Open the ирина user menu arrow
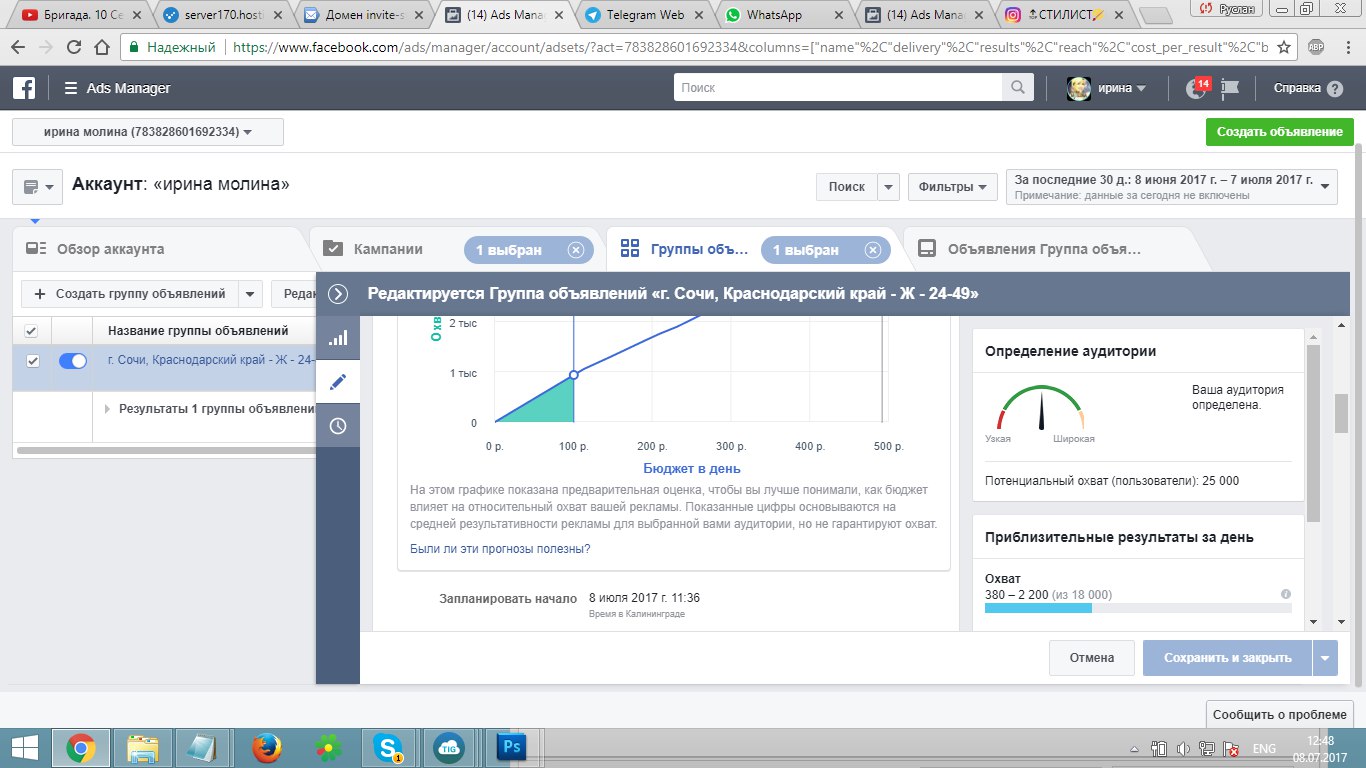The image size is (1366, 768). (x=1141, y=88)
